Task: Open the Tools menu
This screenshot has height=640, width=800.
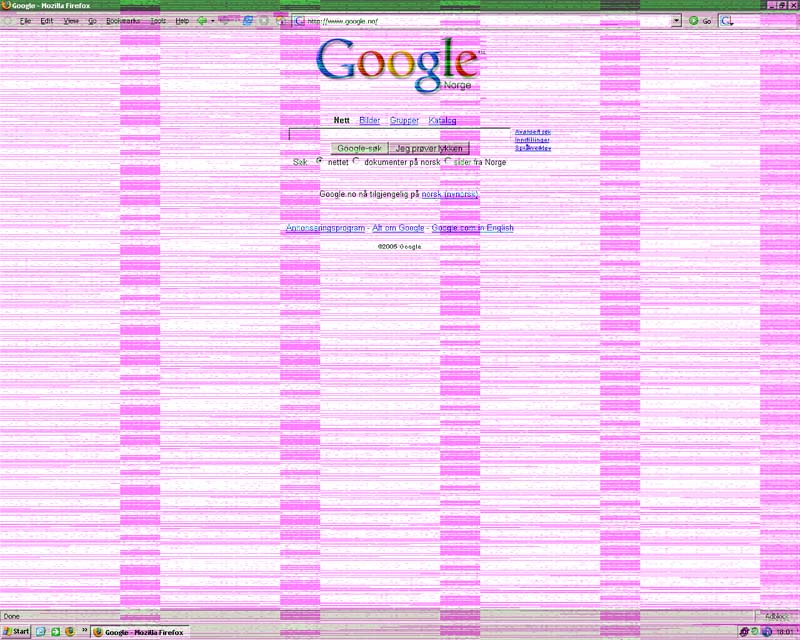Action: 158,21
